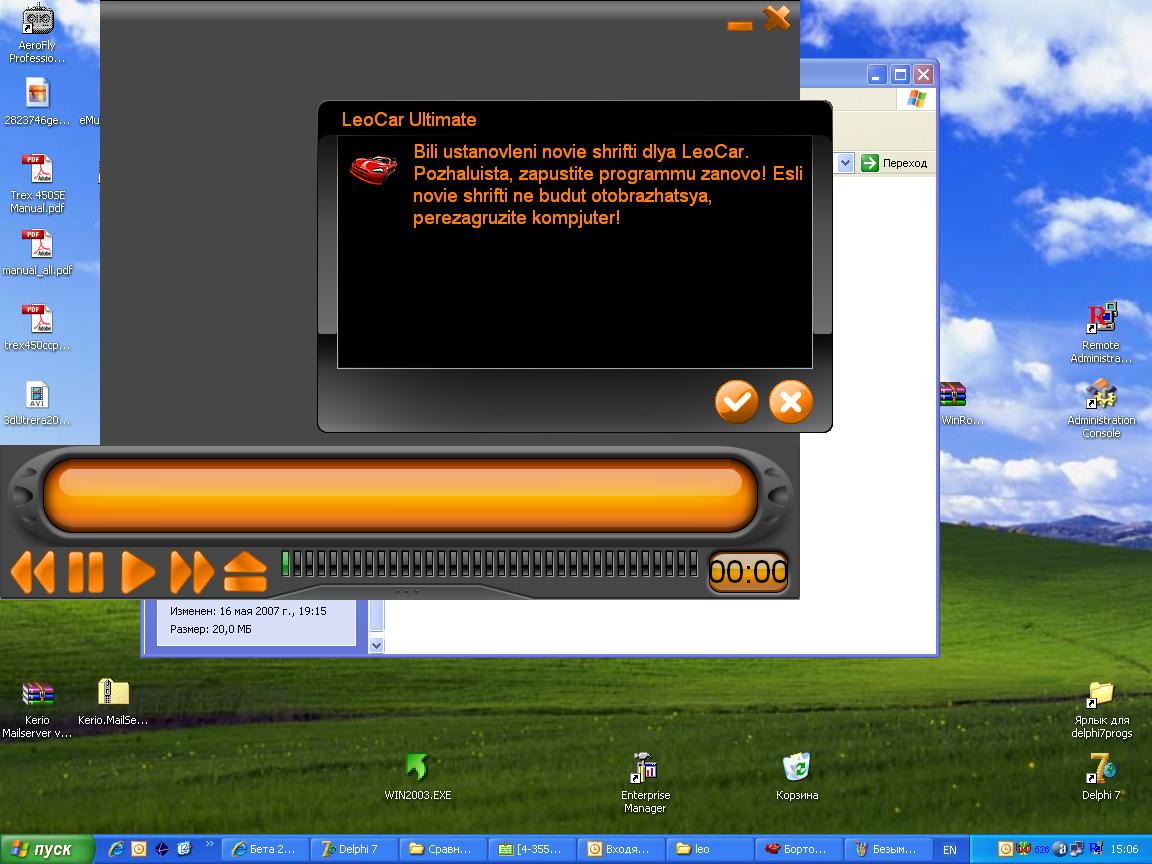Open the Корзина recycle bin
The width and height of the screenshot is (1152, 864).
797,777
